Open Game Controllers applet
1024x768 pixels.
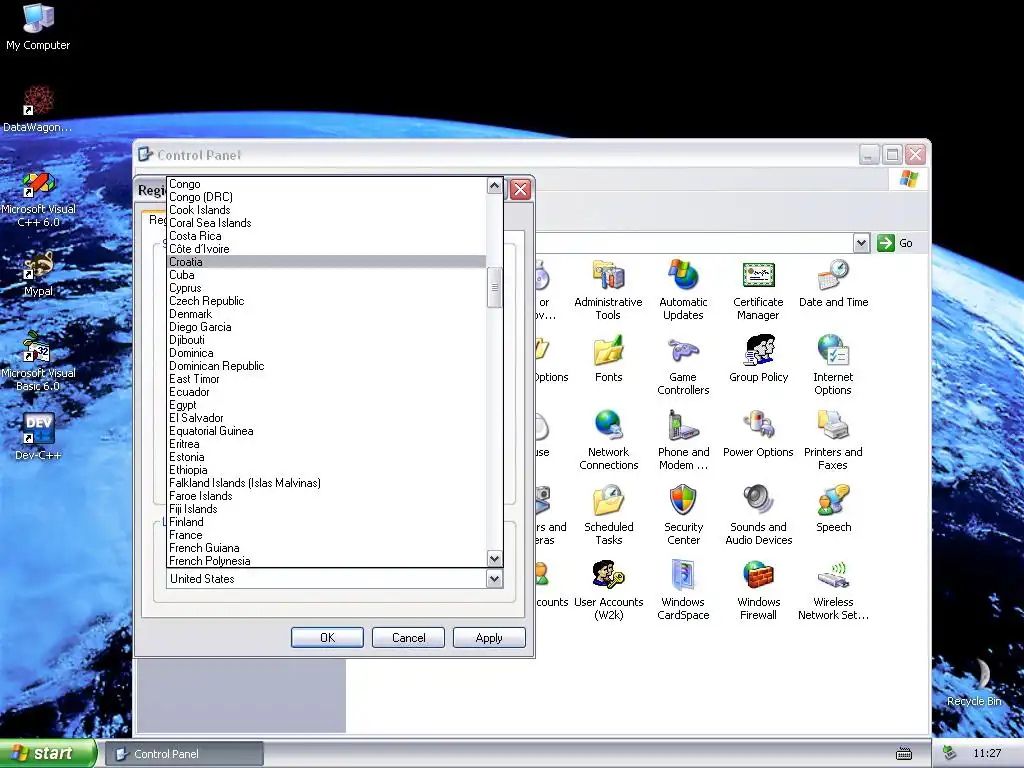tap(683, 365)
